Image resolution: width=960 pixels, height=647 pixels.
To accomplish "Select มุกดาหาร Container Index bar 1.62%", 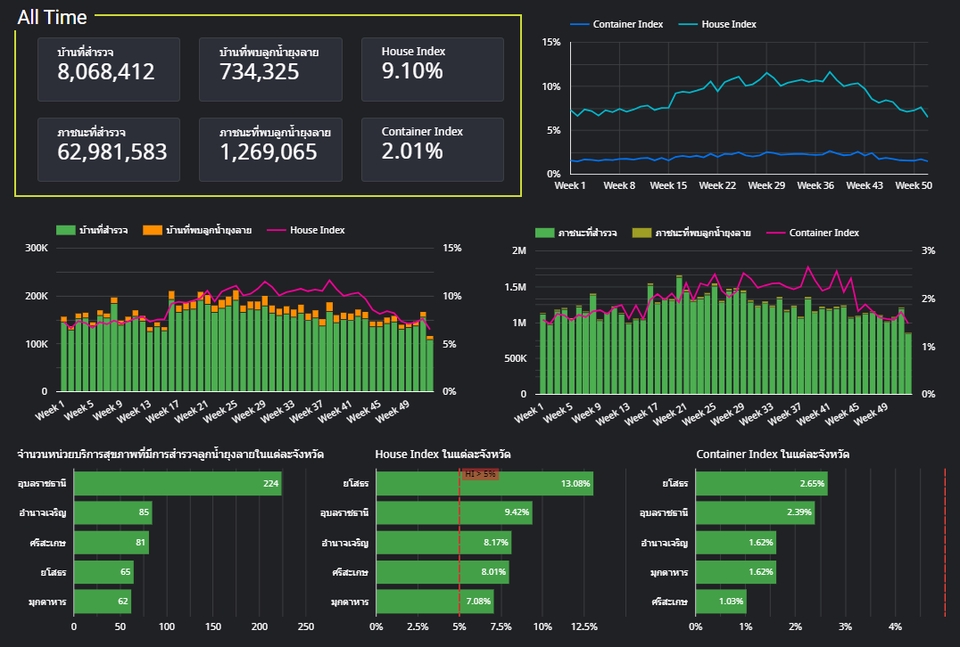I will (x=736, y=572).
